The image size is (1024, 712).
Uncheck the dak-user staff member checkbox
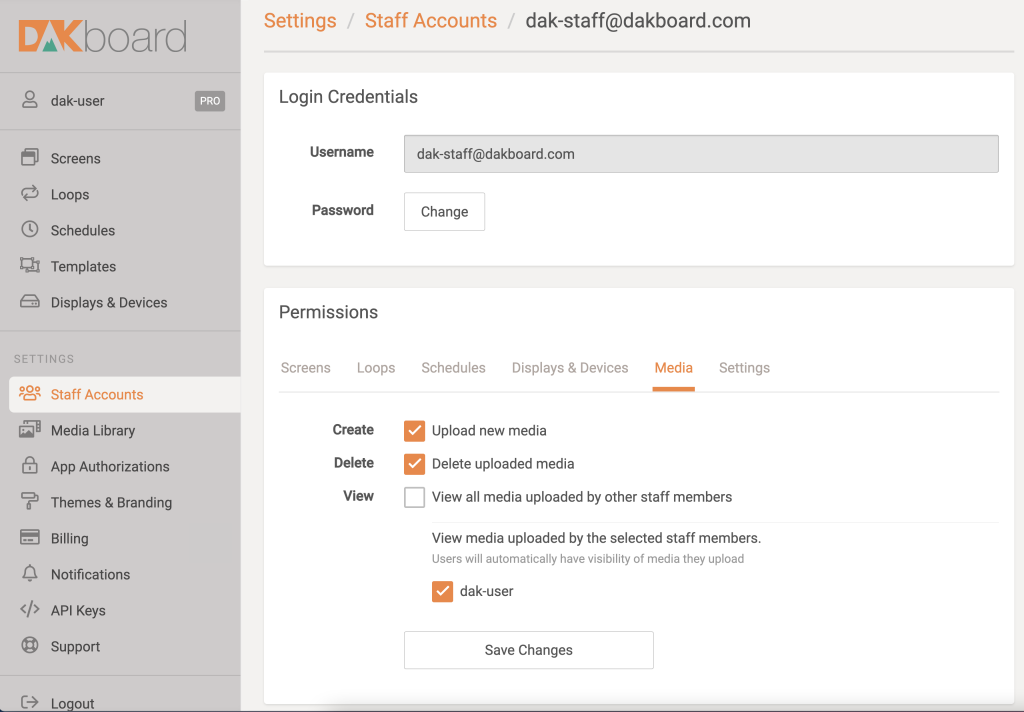click(x=442, y=591)
